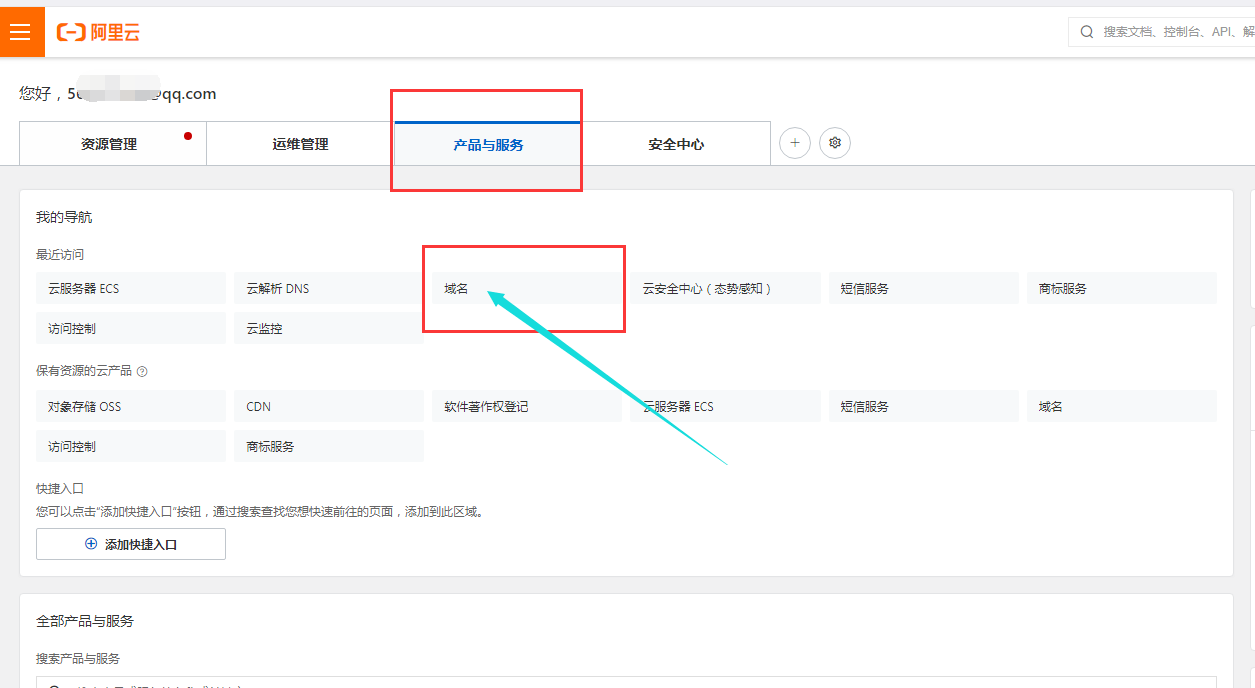The image size is (1255, 688).
Task: Open CDN product
Action: 329,406
